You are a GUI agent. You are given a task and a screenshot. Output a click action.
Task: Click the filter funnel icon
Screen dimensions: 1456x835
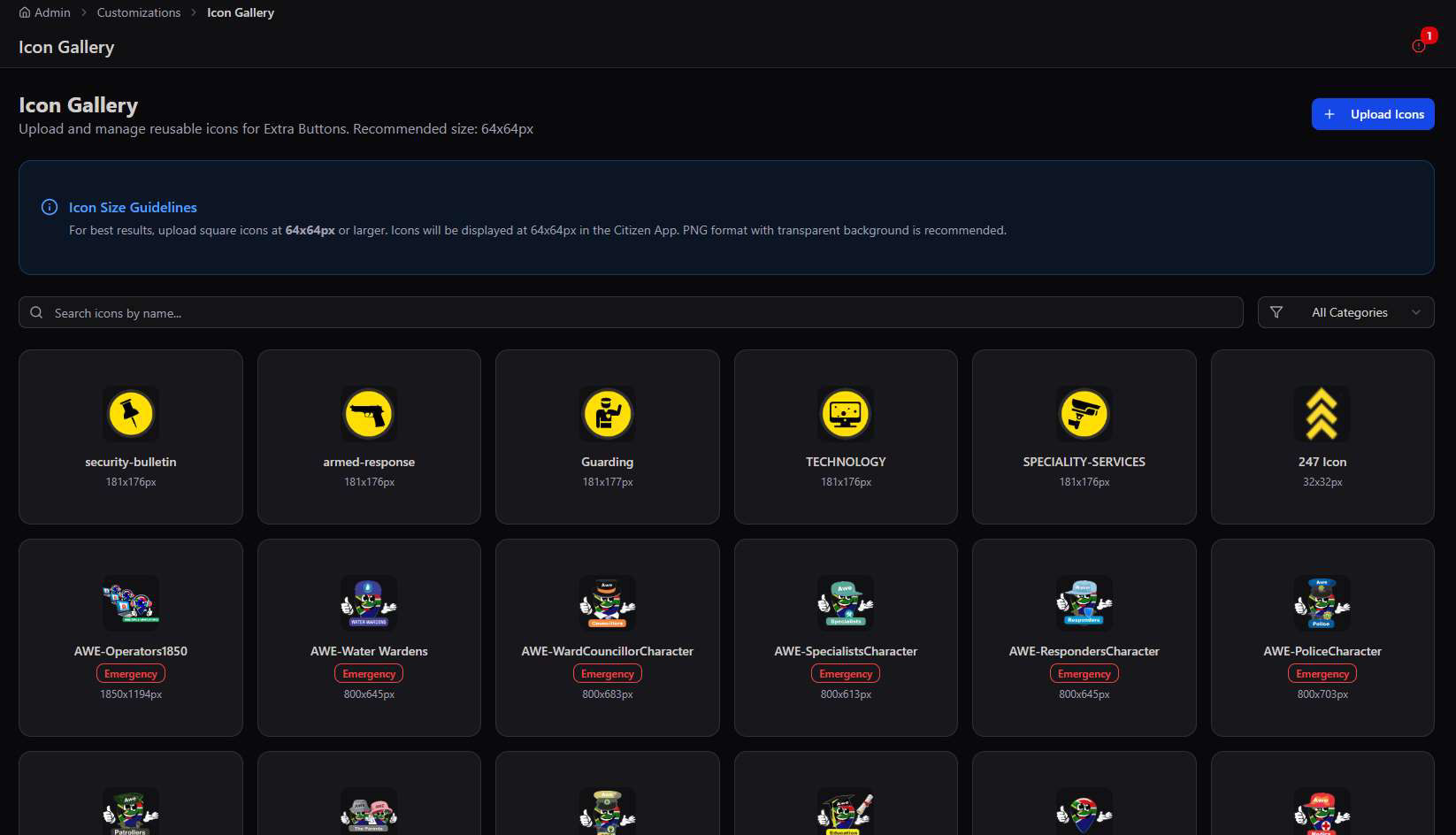1276,312
